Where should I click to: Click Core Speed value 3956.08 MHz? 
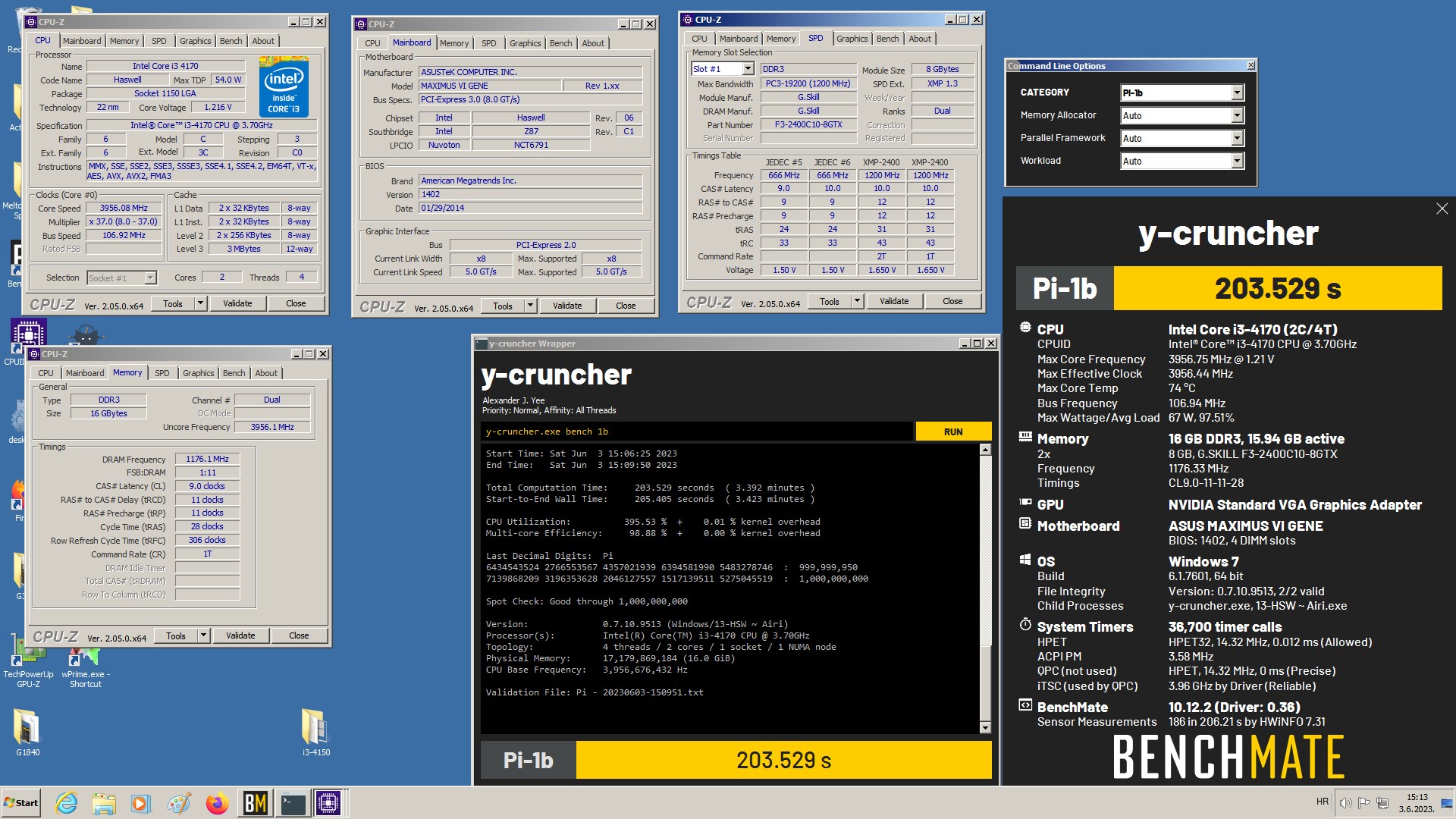coord(124,208)
